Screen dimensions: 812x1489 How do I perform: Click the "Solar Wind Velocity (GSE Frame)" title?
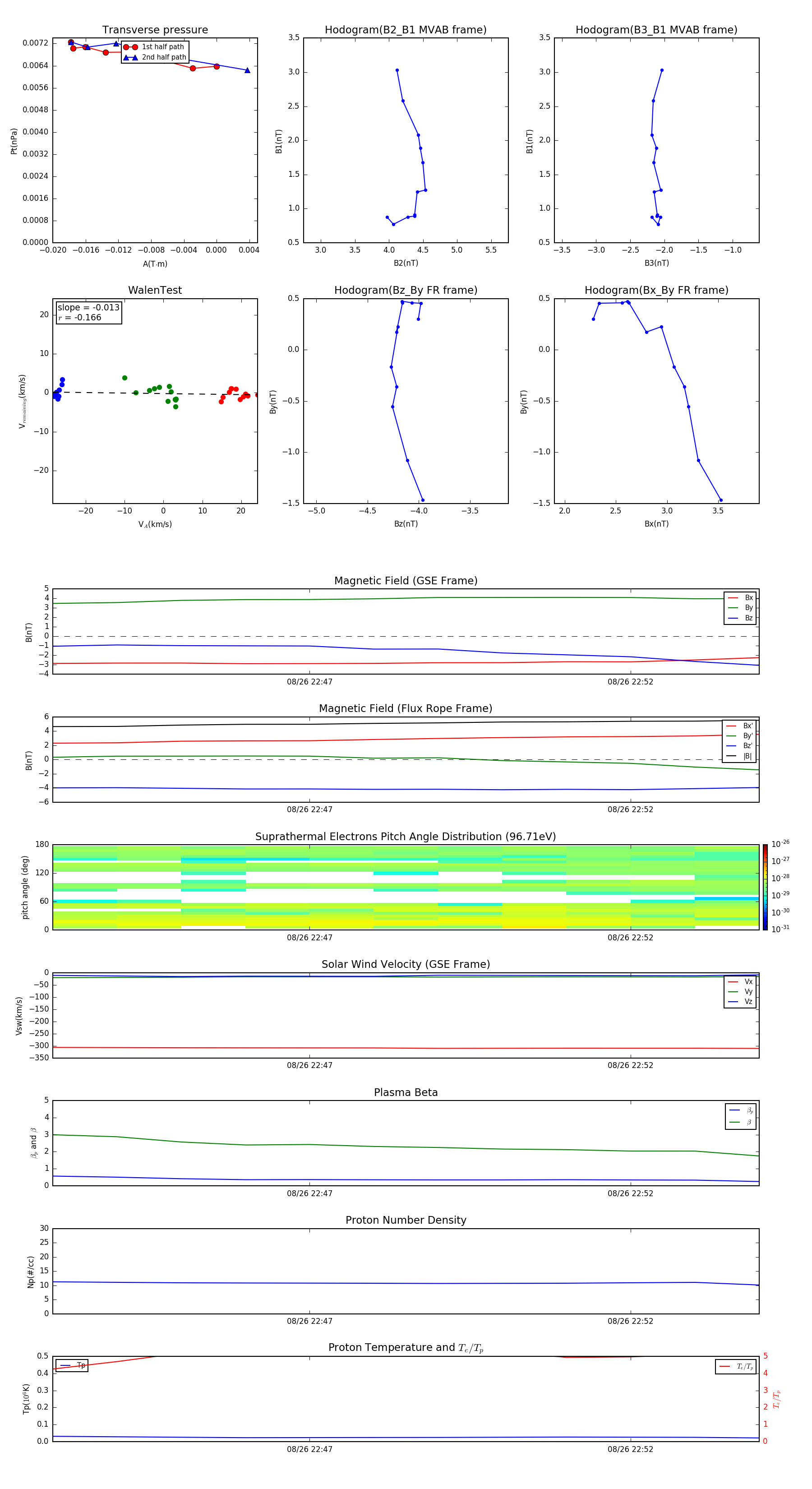click(x=406, y=964)
